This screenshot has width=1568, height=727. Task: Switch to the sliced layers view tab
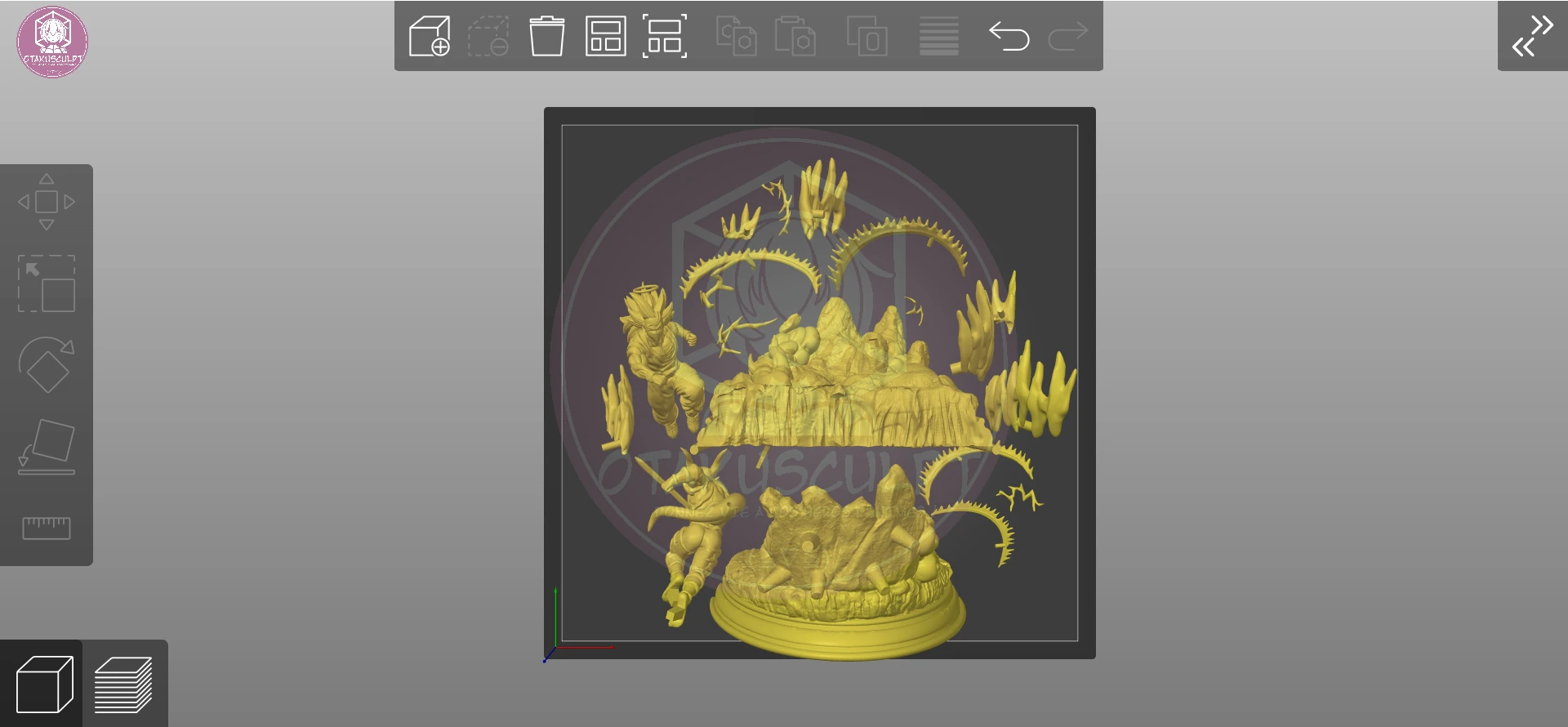click(x=124, y=684)
